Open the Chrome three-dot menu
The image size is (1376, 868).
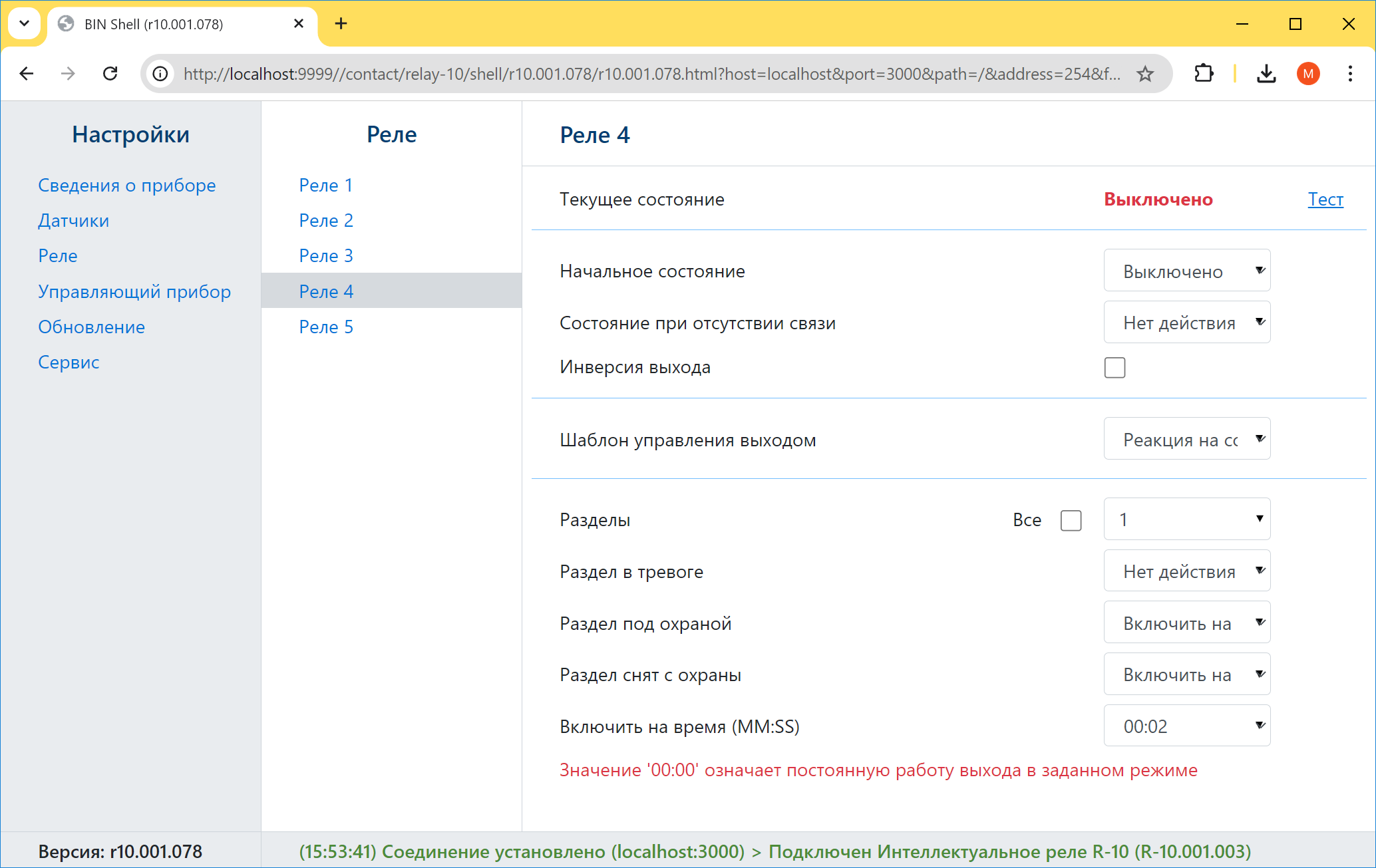[x=1350, y=74]
